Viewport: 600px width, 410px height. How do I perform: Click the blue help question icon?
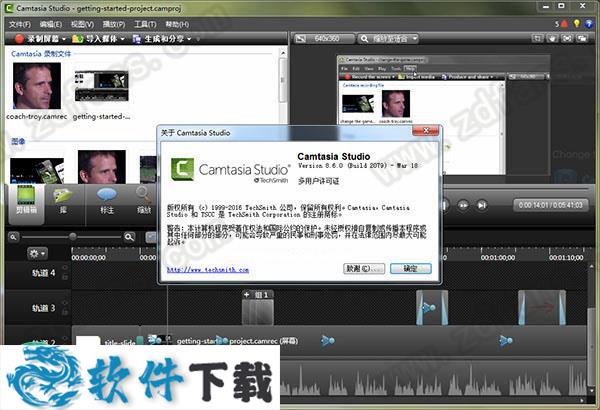(x=589, y=24)
